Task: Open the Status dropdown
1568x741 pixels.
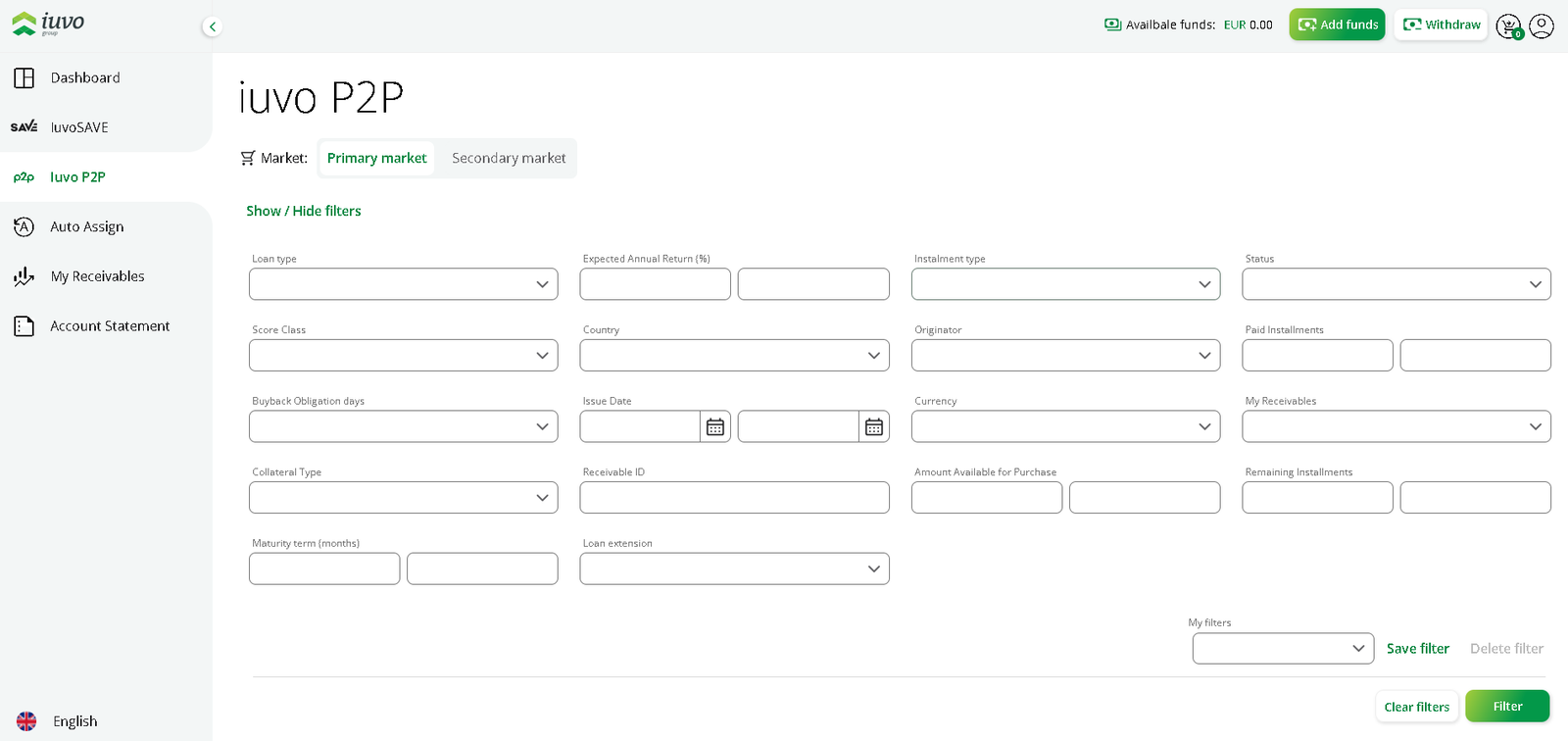Action: (x=1396, y=284)
